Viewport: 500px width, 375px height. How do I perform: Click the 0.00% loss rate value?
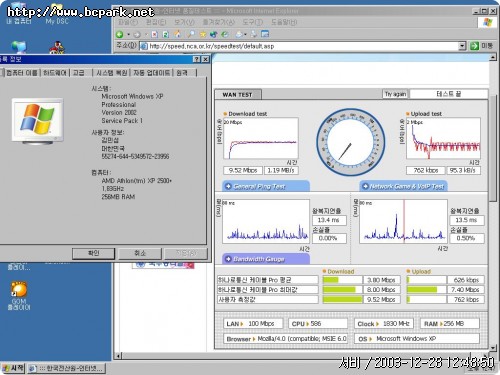point(329,238)
